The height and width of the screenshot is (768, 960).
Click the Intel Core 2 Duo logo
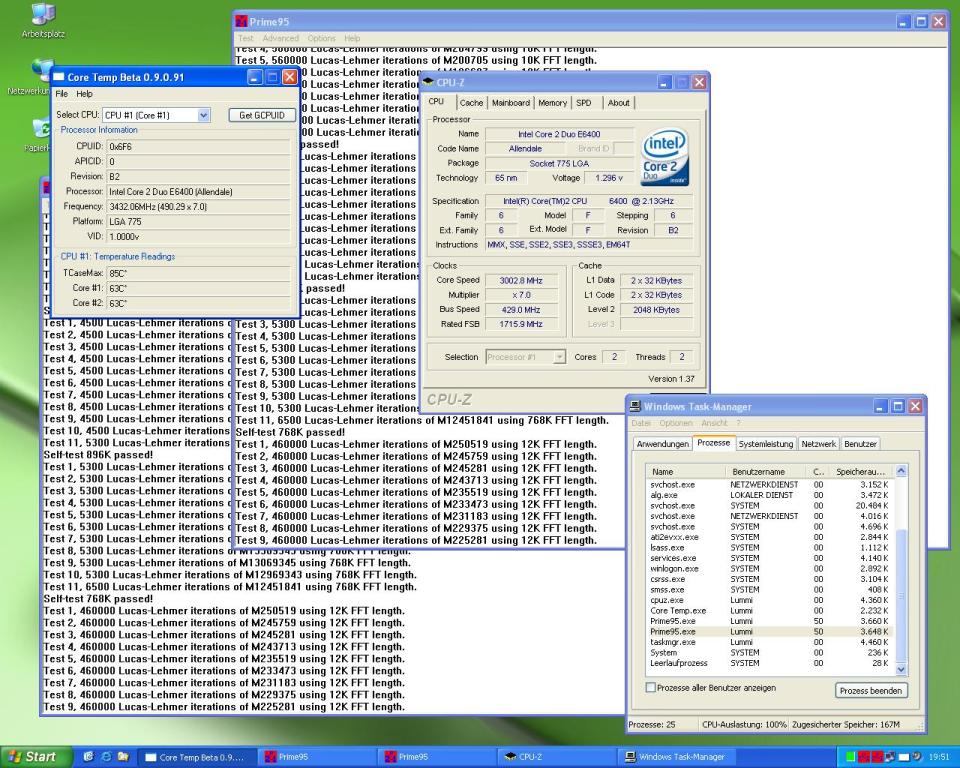click(x=665, y=157)
